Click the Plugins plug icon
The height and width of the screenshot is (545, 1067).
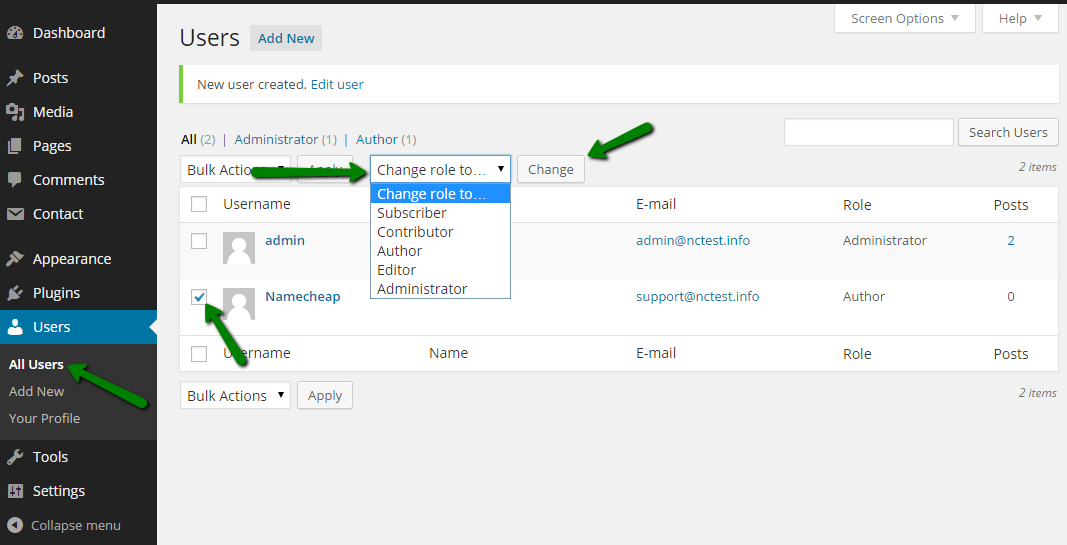point(15,293)
